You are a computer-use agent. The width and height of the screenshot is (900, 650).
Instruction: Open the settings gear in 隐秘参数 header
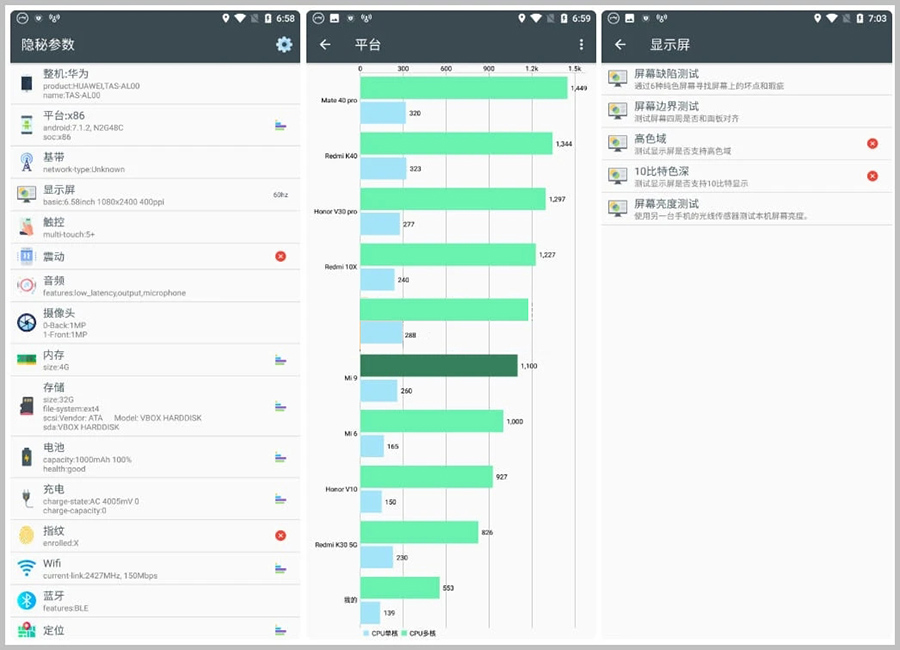coord(284,45)
